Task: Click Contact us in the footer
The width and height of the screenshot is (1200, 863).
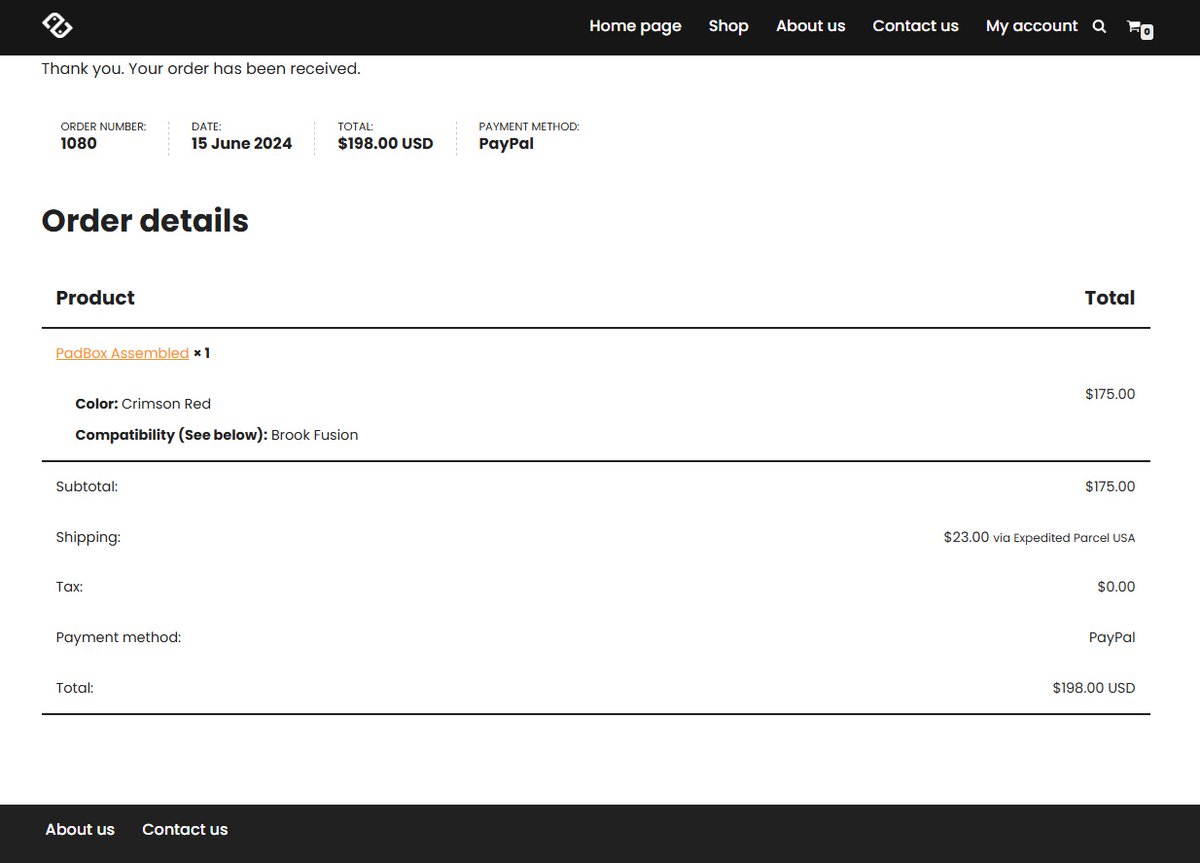Action: [185, 829]
